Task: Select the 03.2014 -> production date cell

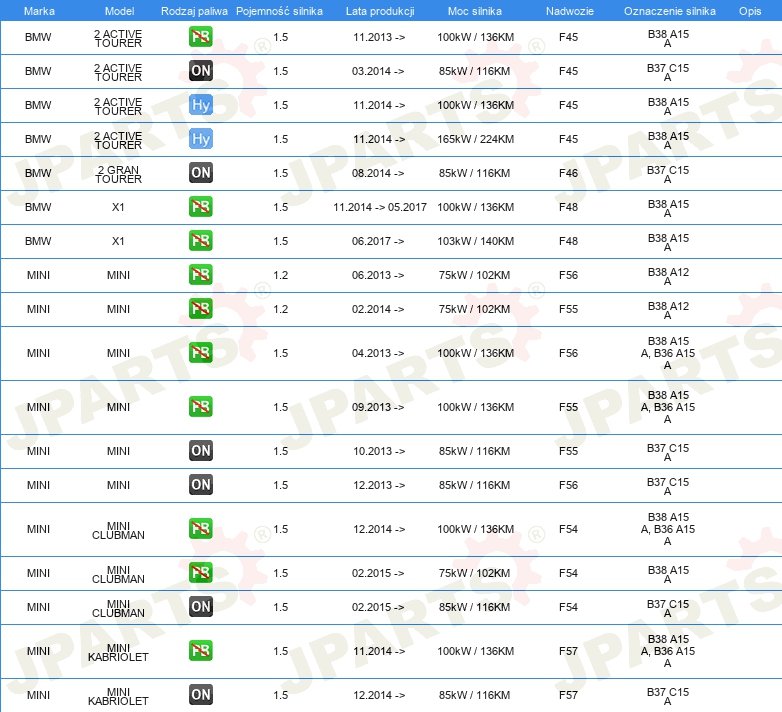Action: click(378, 71)
